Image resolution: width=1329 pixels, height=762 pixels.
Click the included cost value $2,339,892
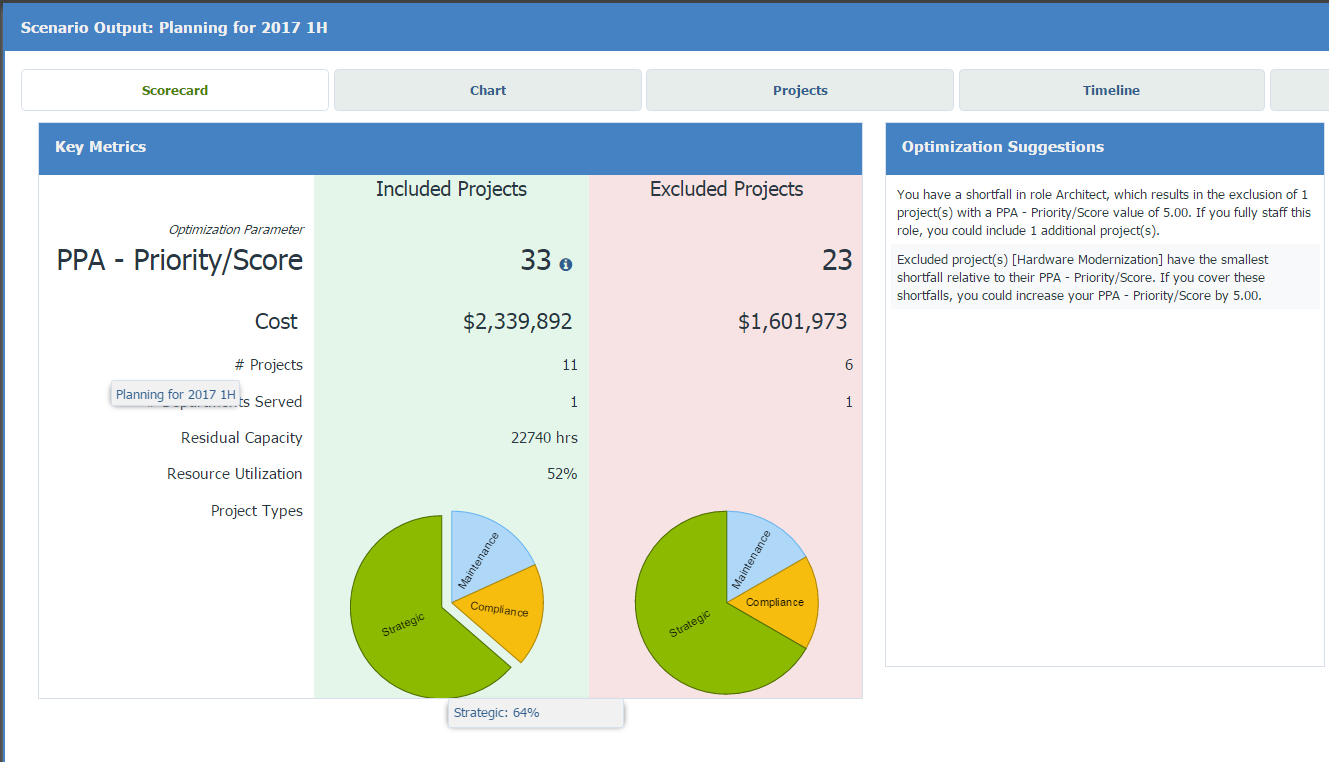[x=517, y=321]
